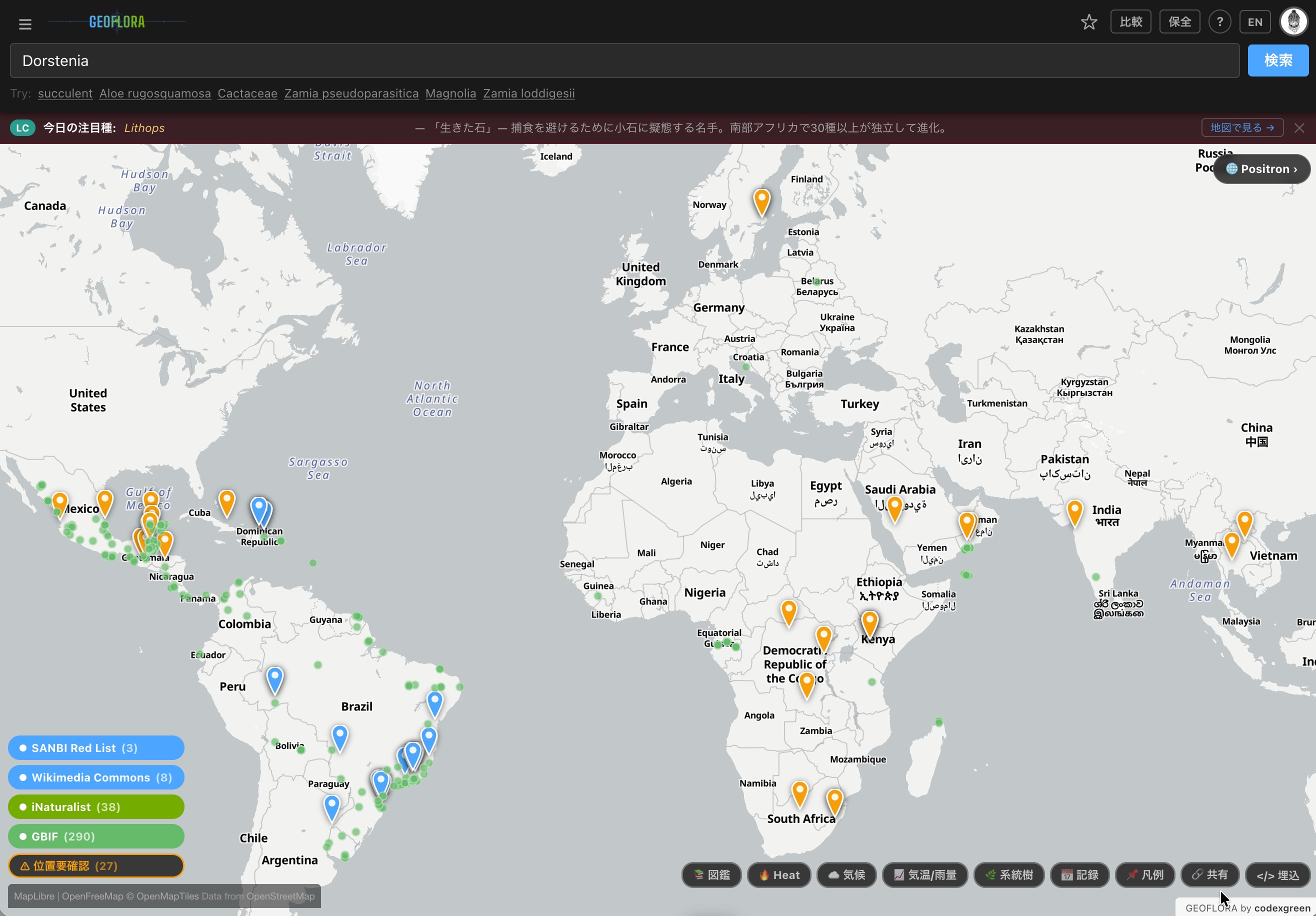Click the Dorstenia search input field

coord(623,61)
